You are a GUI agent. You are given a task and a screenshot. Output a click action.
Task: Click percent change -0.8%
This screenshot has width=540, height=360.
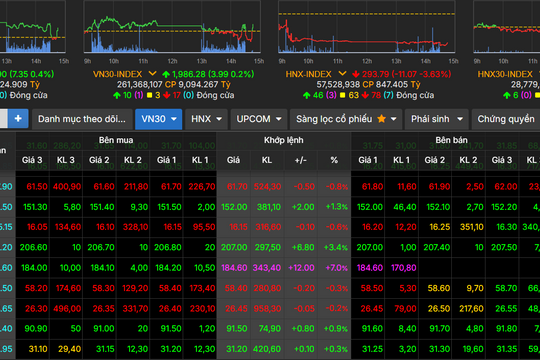click(x=337, y=187)
